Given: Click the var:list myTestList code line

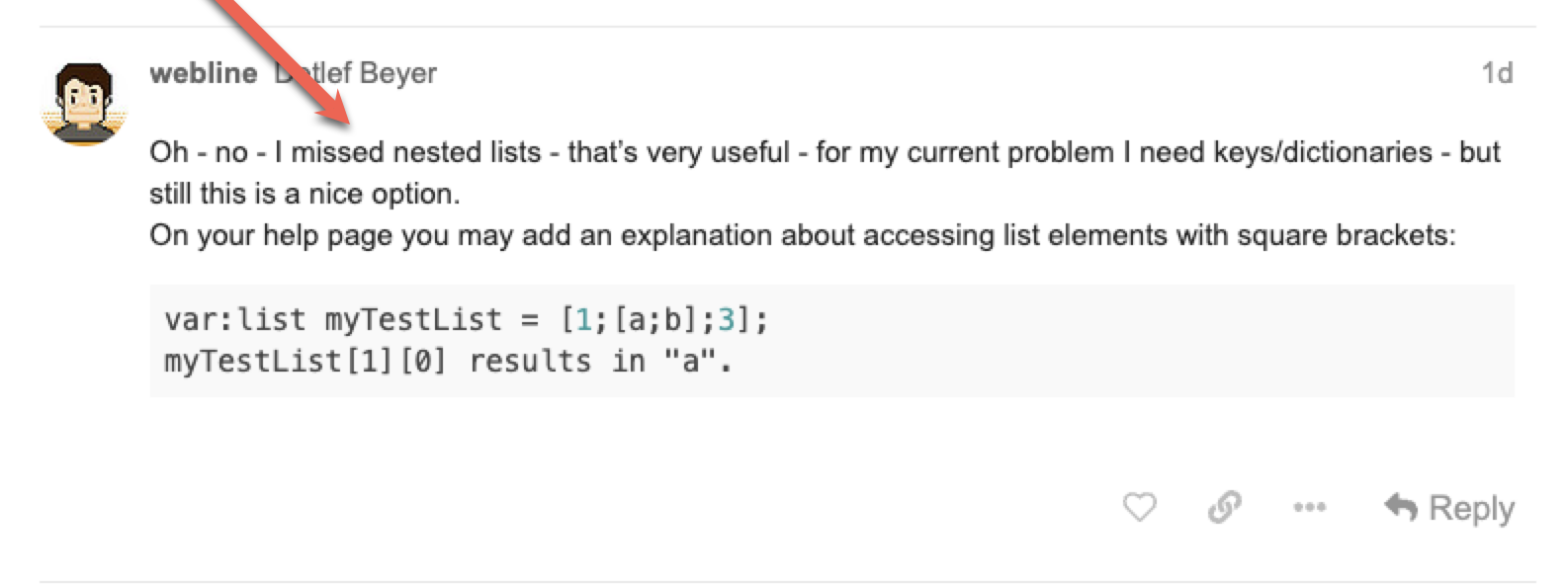Looking at the screenshot, I should point(466,319).
